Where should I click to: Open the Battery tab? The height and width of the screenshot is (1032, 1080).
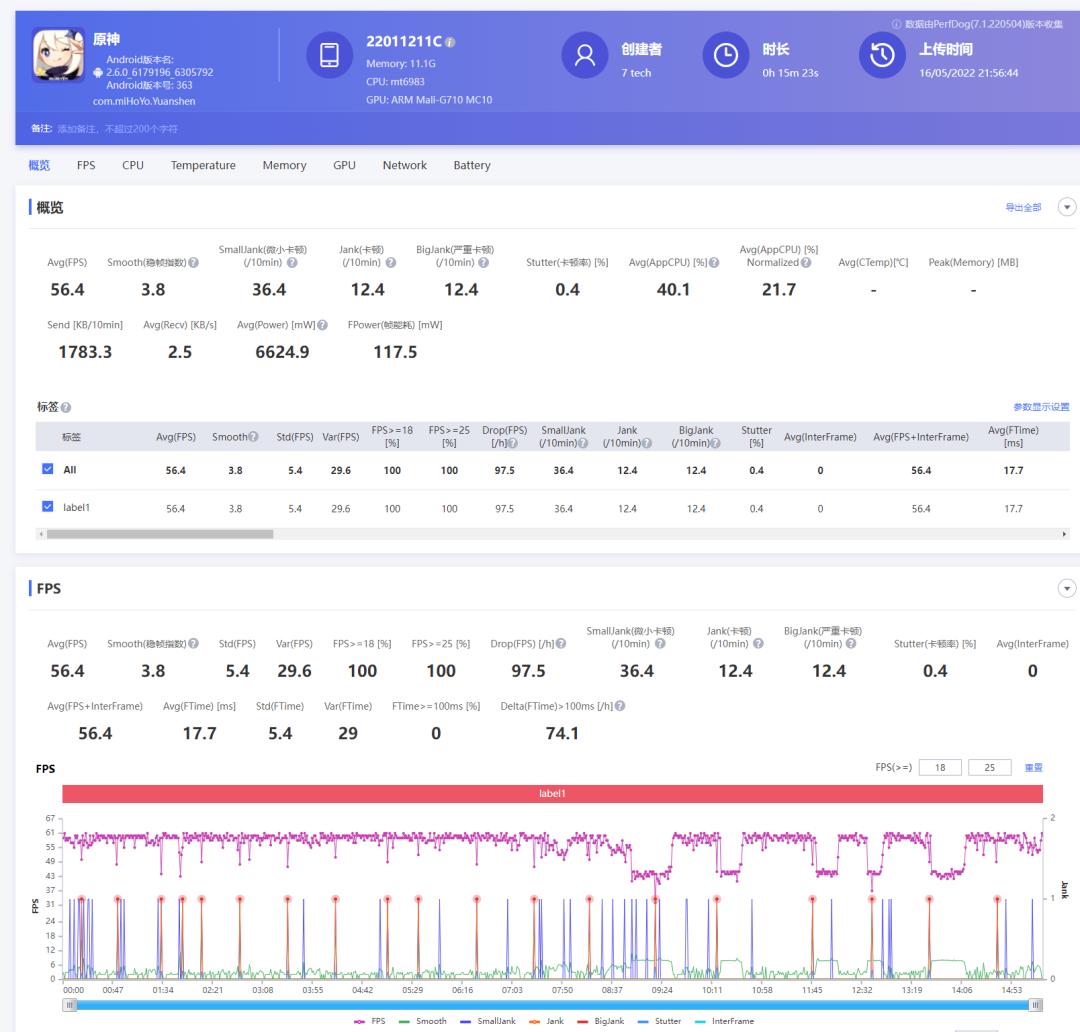pos(471,165)
